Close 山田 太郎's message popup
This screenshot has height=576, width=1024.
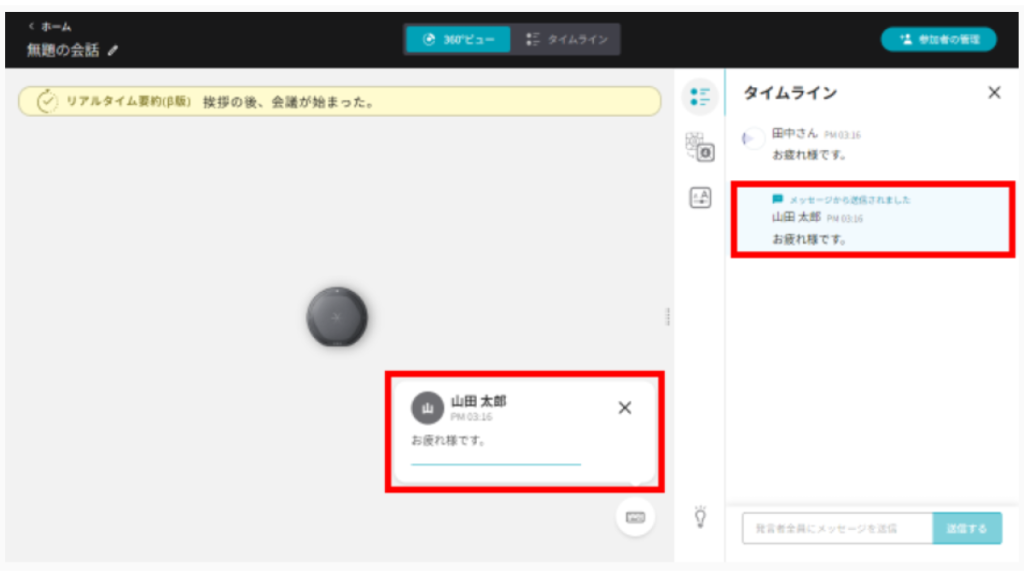625,407
